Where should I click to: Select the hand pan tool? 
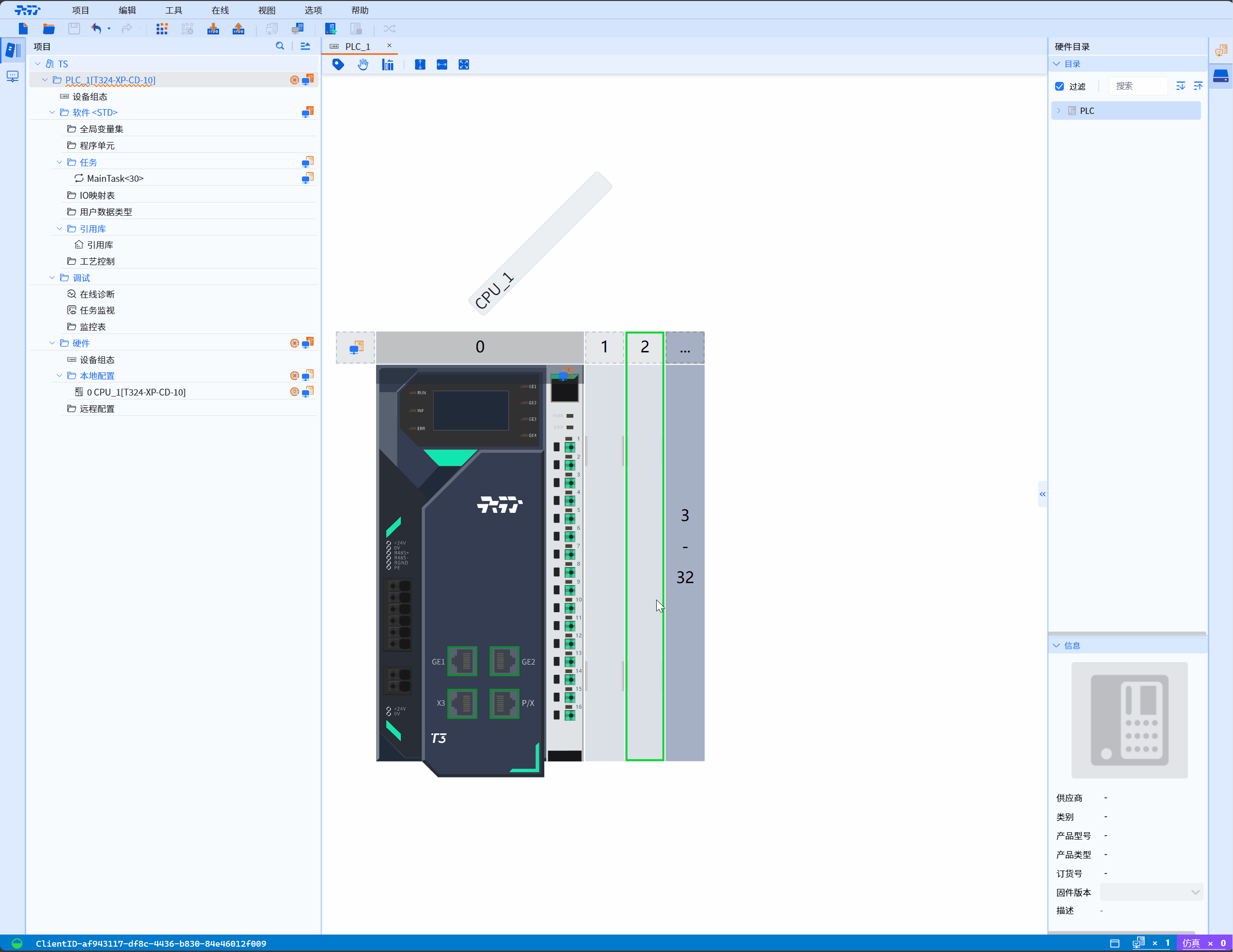tap(363, 65)
